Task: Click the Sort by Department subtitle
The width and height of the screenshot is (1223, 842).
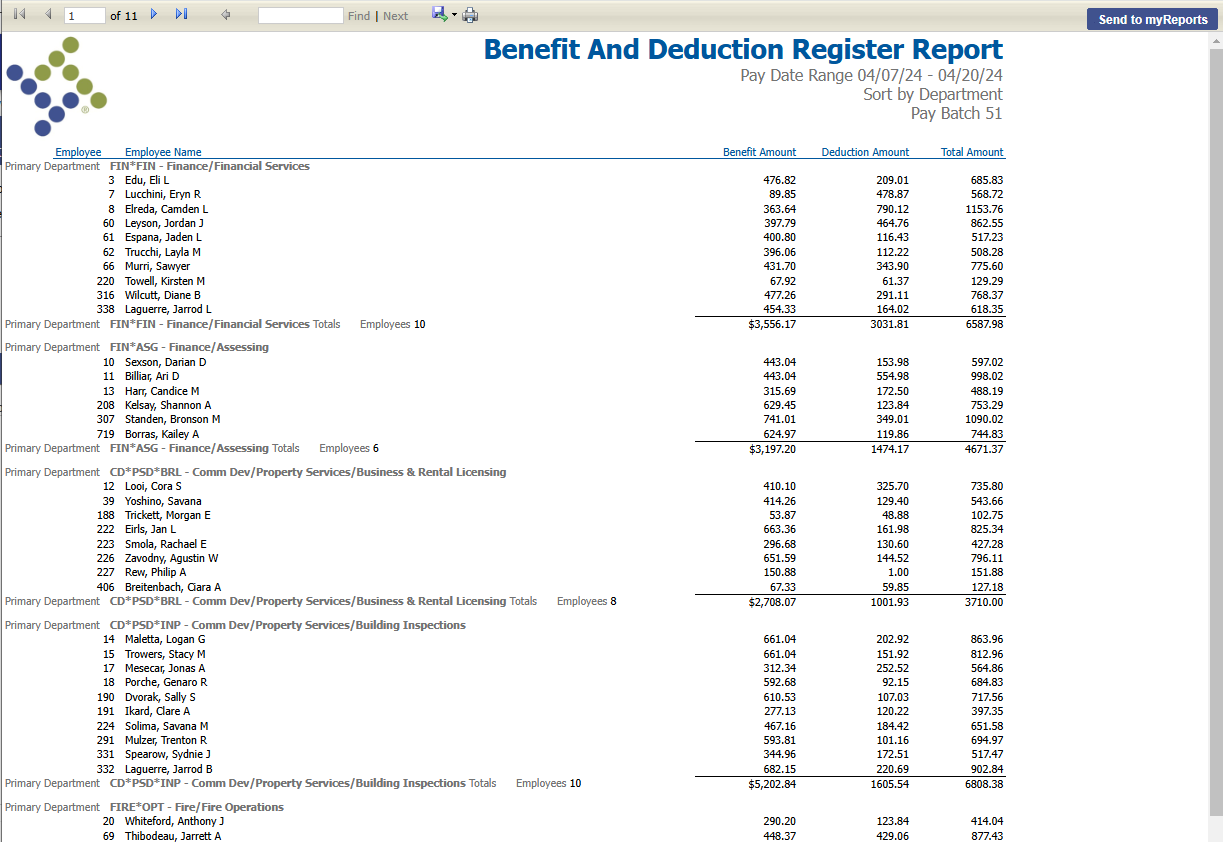Action: (x=933, y=95)
